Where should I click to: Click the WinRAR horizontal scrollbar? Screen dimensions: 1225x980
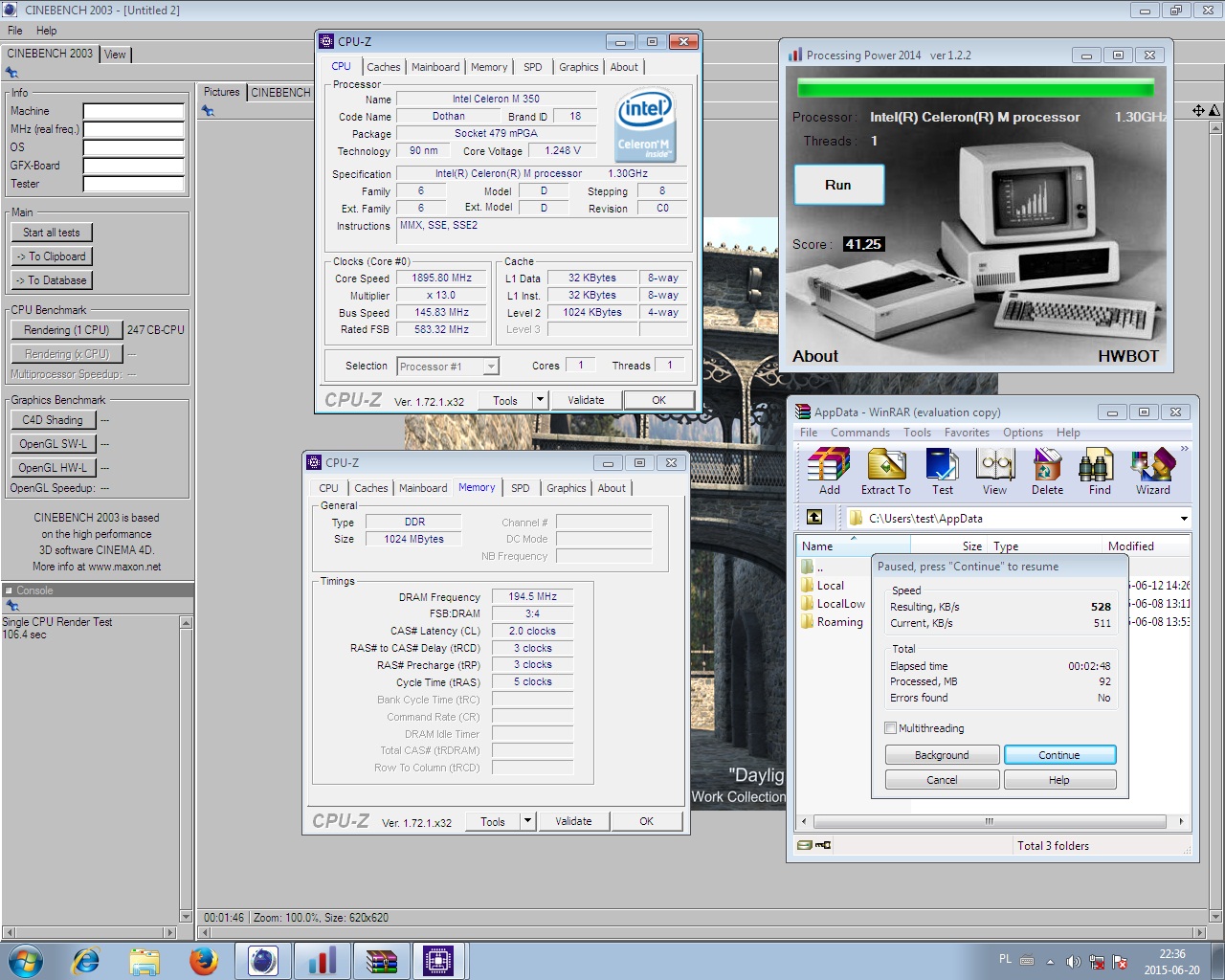click(991, 821)
